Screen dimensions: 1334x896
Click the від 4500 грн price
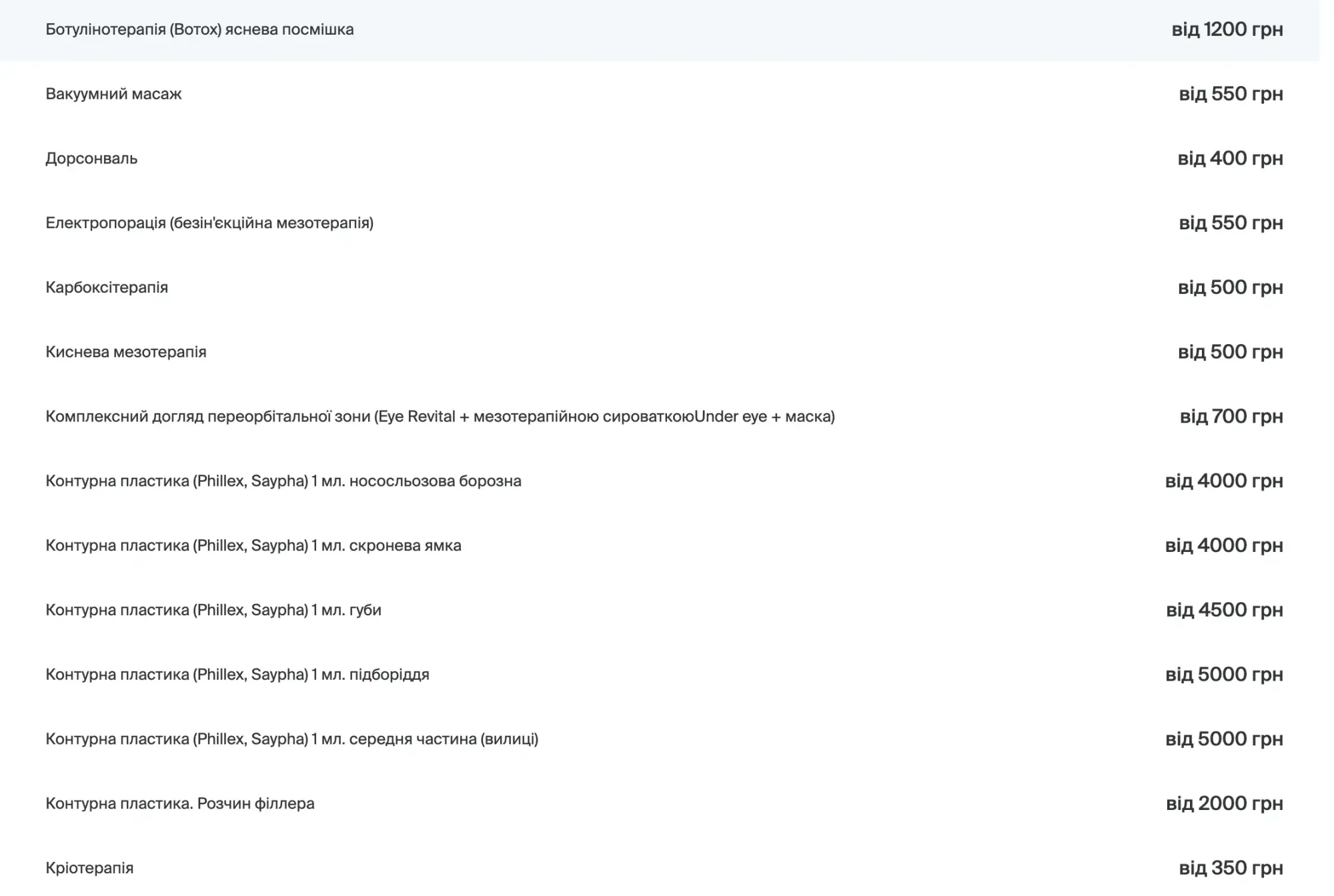click(1225, 610)
